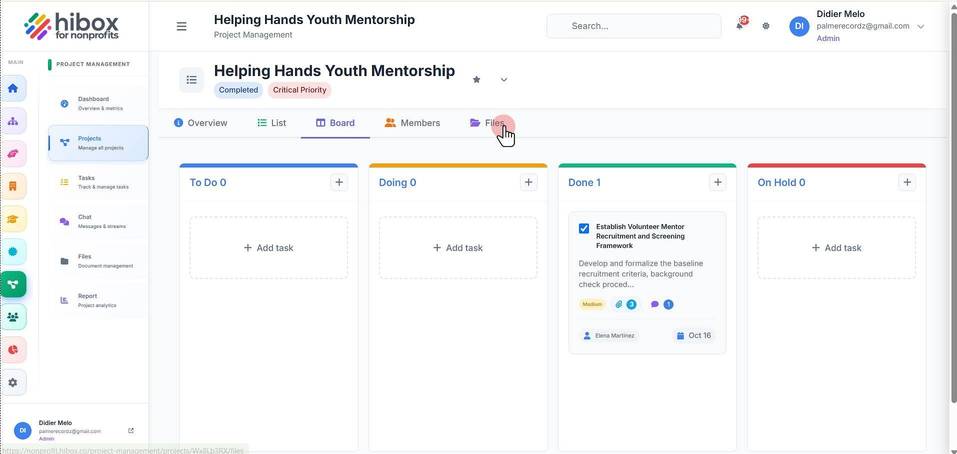Expand the Didier Melo account dropdown
The image size is (957, 454).
click(x=921, y=26)
